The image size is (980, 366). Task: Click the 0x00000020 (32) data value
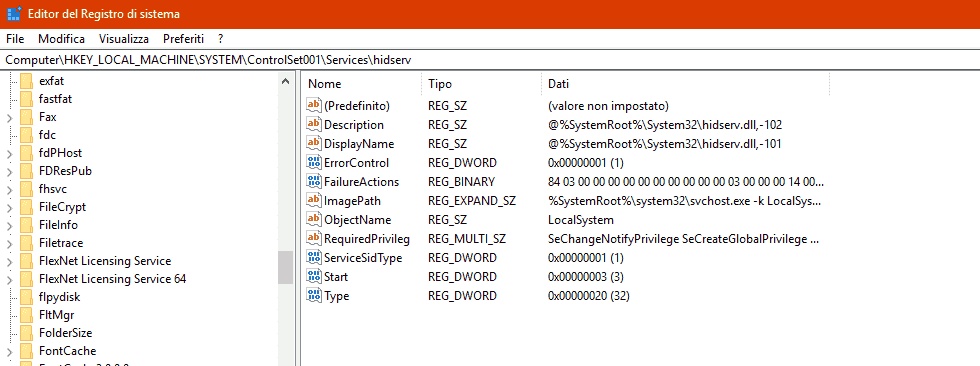point(589,296)
